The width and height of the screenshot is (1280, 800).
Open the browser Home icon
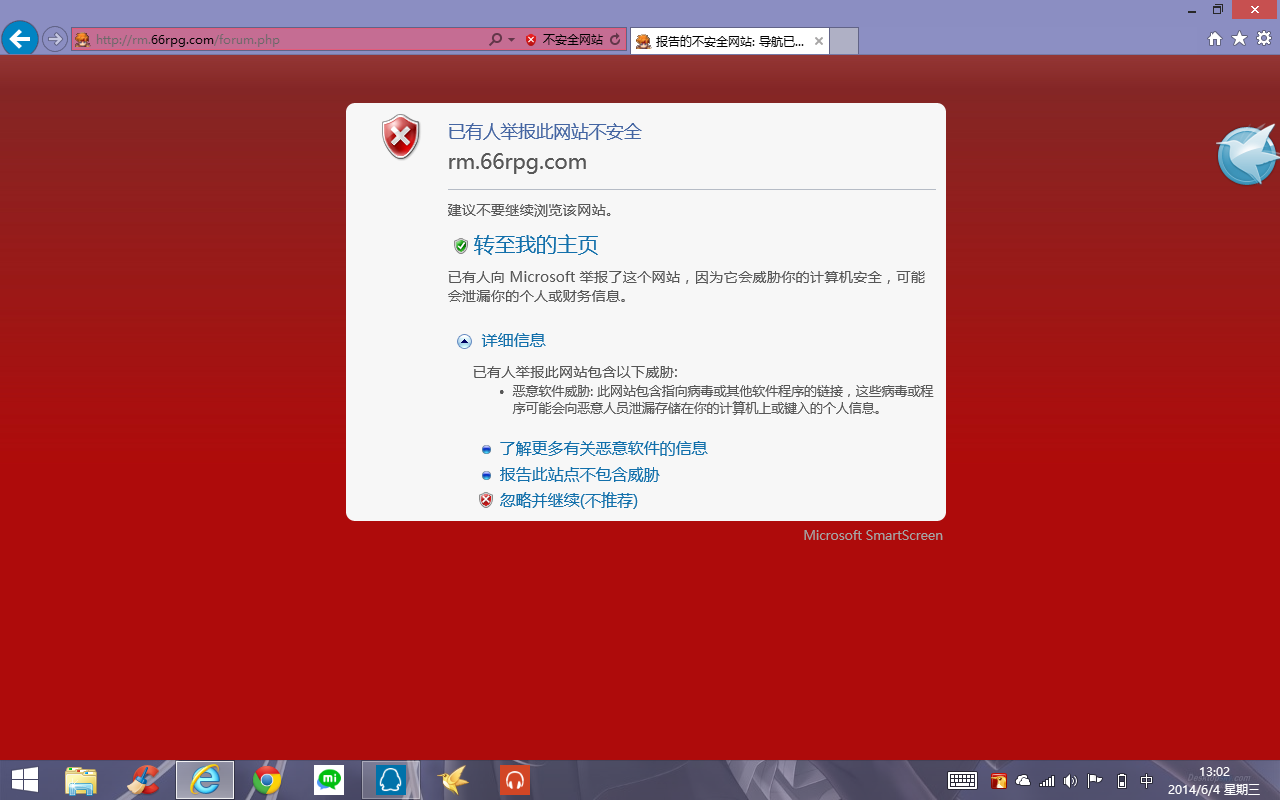coord(1215,38)
